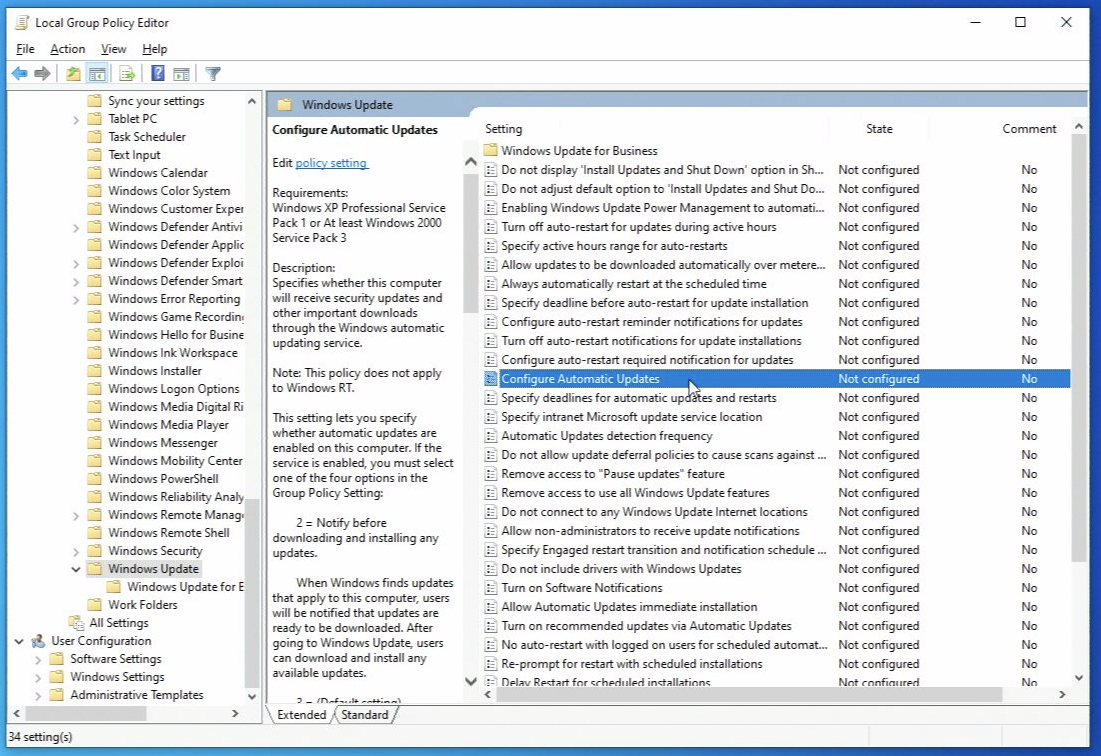This screenshot has height=756, width=1101.
Task: Expand the Windows Settings node
Action: 38,677
